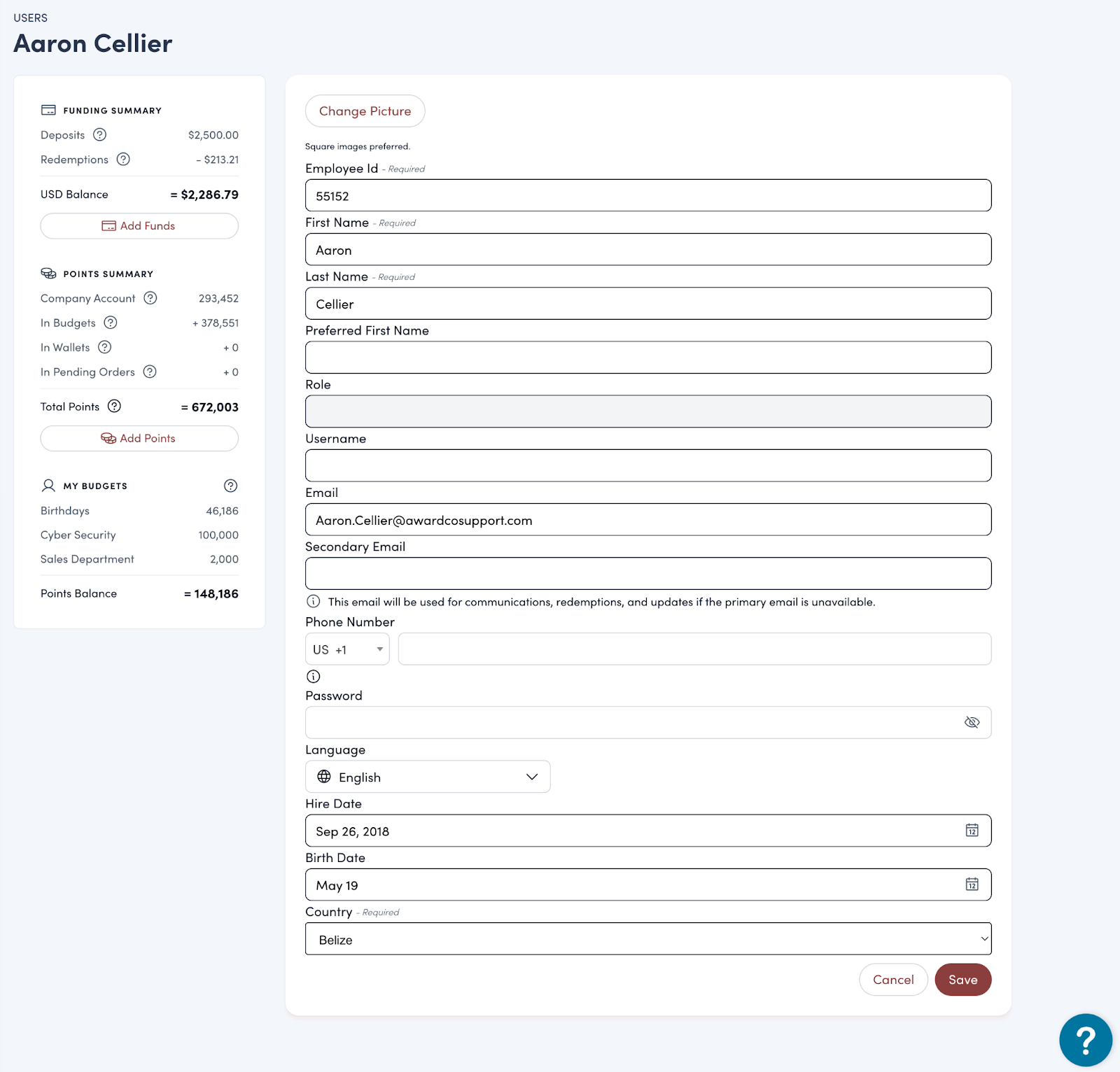Open the Birth Date calendar picker icon
Viewport: 1120px width, 1072px height.
[x=972, y=884]
